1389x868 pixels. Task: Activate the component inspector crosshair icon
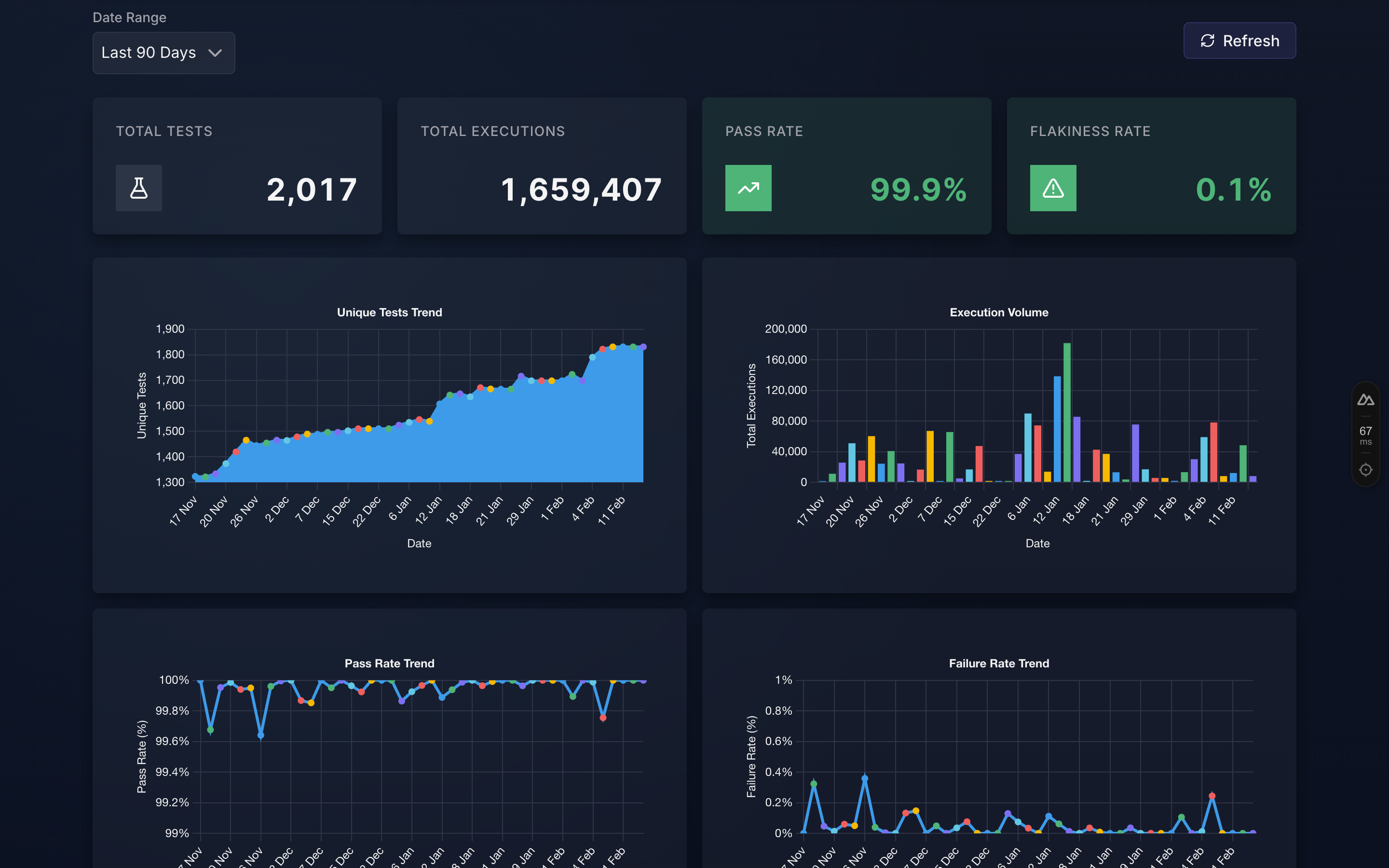pos(1366,470)
